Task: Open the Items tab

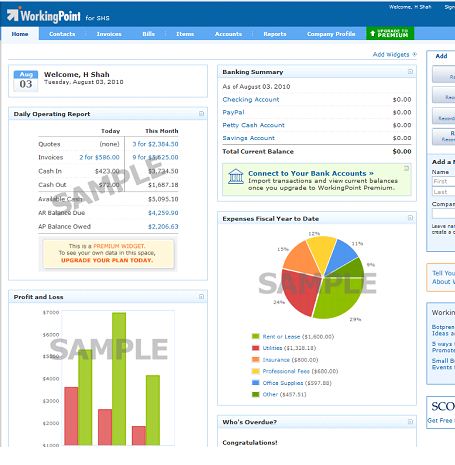Action: [185, 34]
